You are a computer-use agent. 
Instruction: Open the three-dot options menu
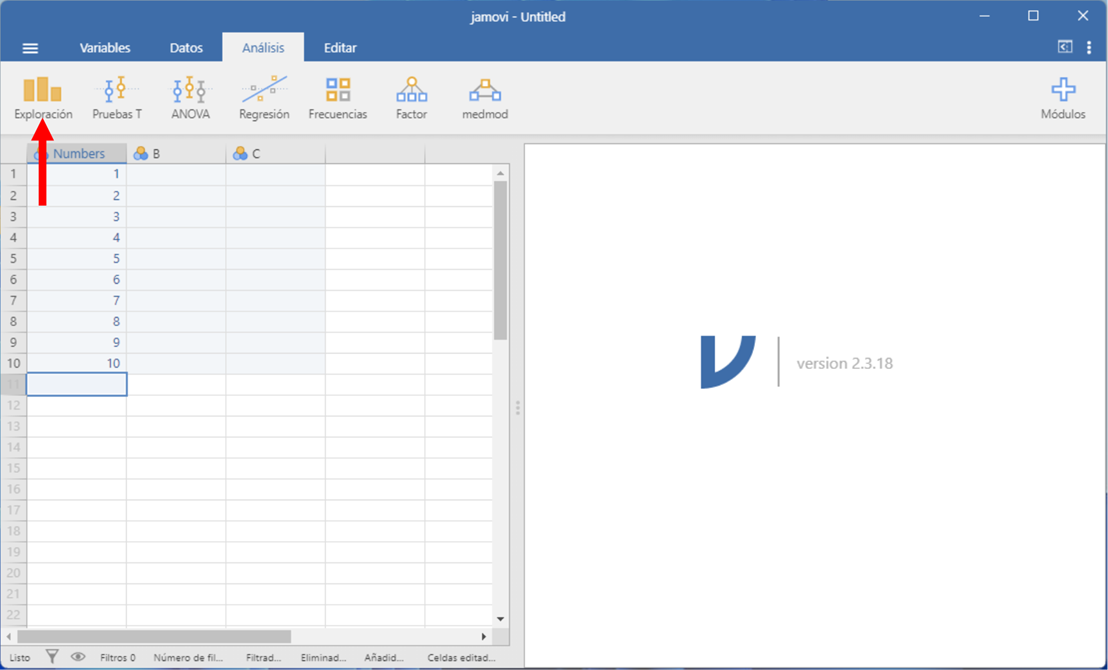pyautogui.click(x=1089, y=47)
